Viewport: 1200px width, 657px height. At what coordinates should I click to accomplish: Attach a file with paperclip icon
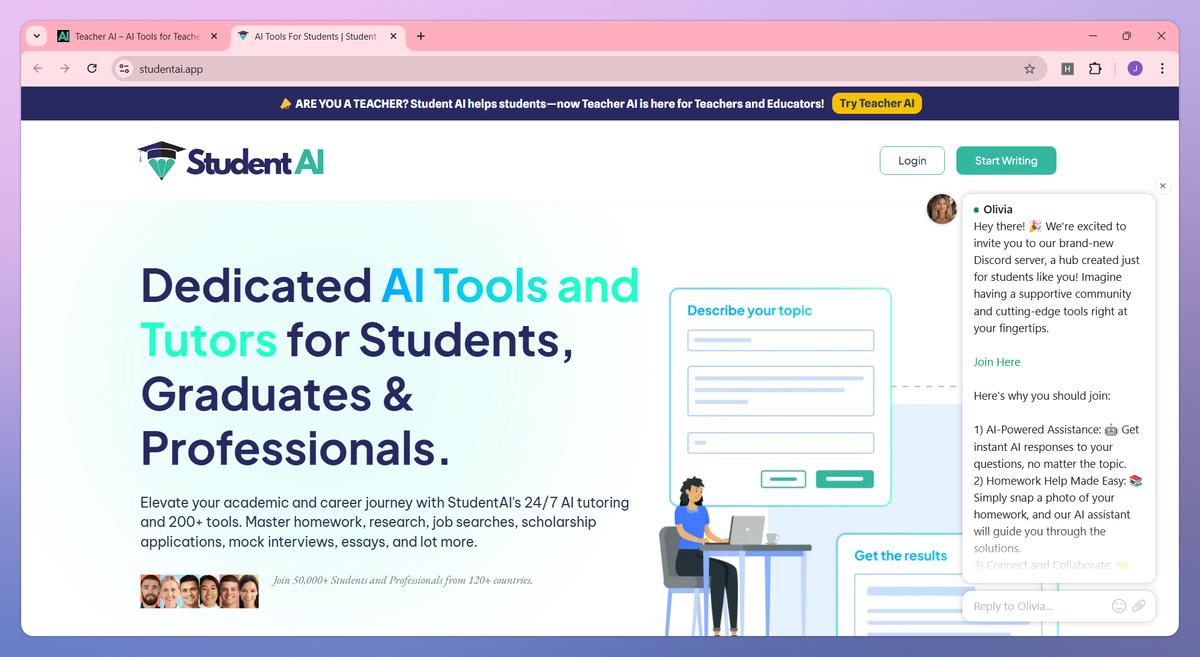(1139, 606)
